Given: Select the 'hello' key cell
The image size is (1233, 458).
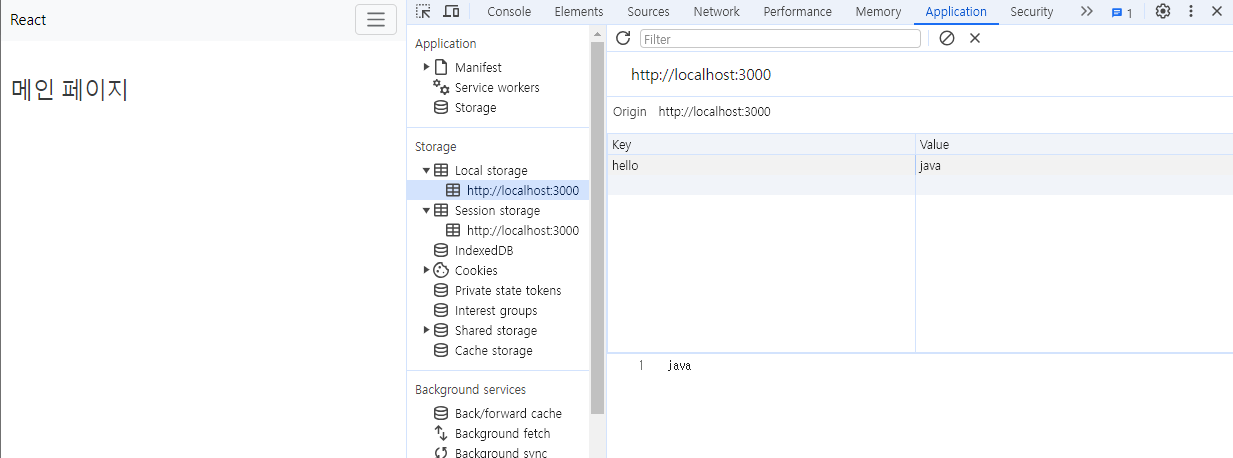Looking at the screenshot, I should [761, 166].
